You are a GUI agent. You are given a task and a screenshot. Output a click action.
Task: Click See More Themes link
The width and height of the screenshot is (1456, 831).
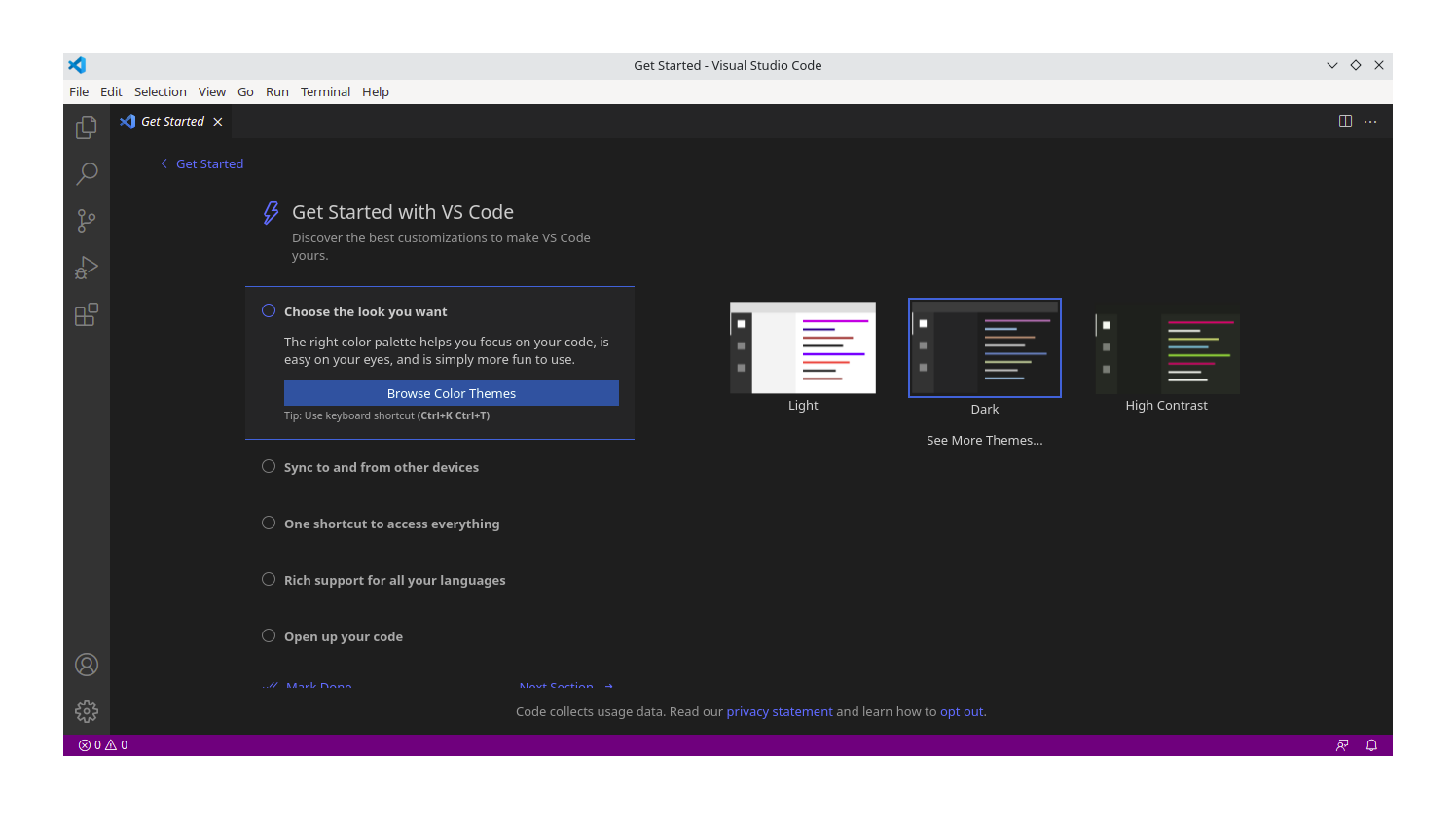(984, 441)
